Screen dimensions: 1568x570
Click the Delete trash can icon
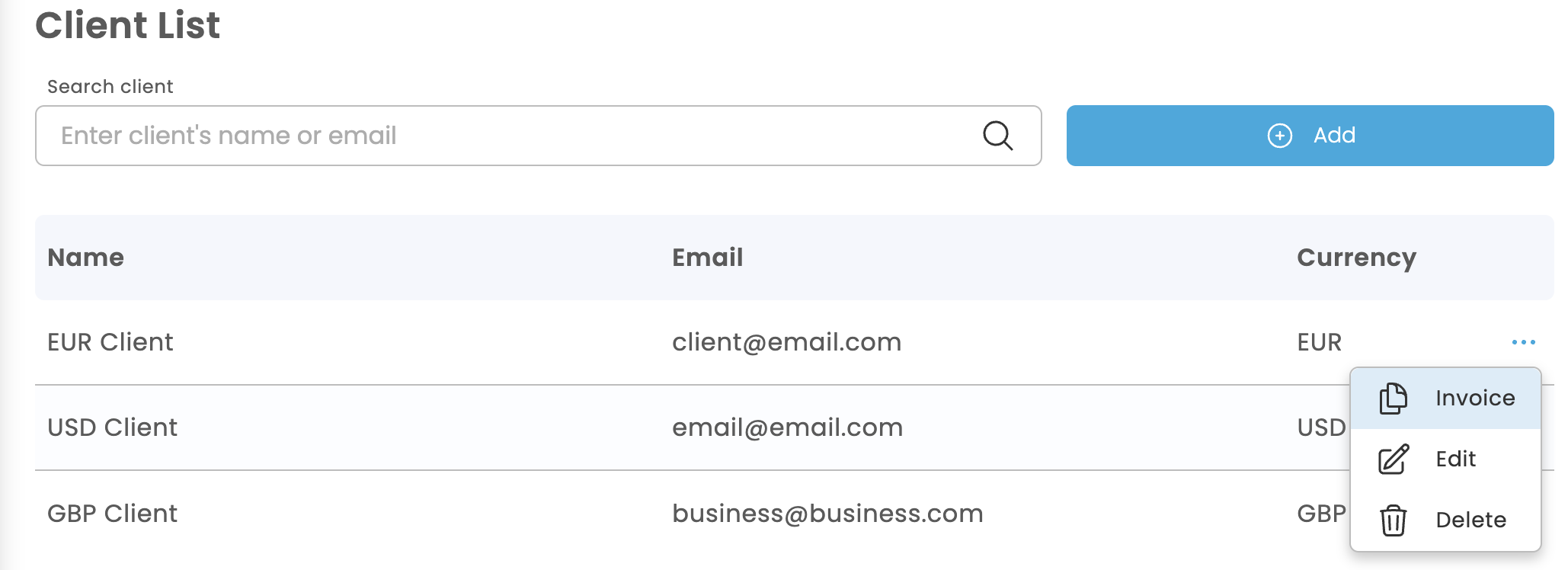1393,520
